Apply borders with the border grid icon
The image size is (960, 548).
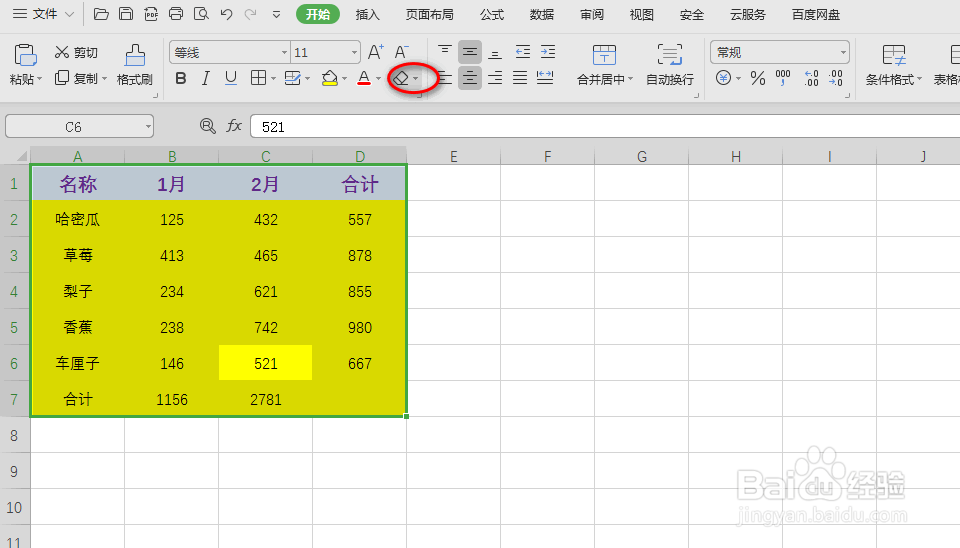[x=258, y=78]
